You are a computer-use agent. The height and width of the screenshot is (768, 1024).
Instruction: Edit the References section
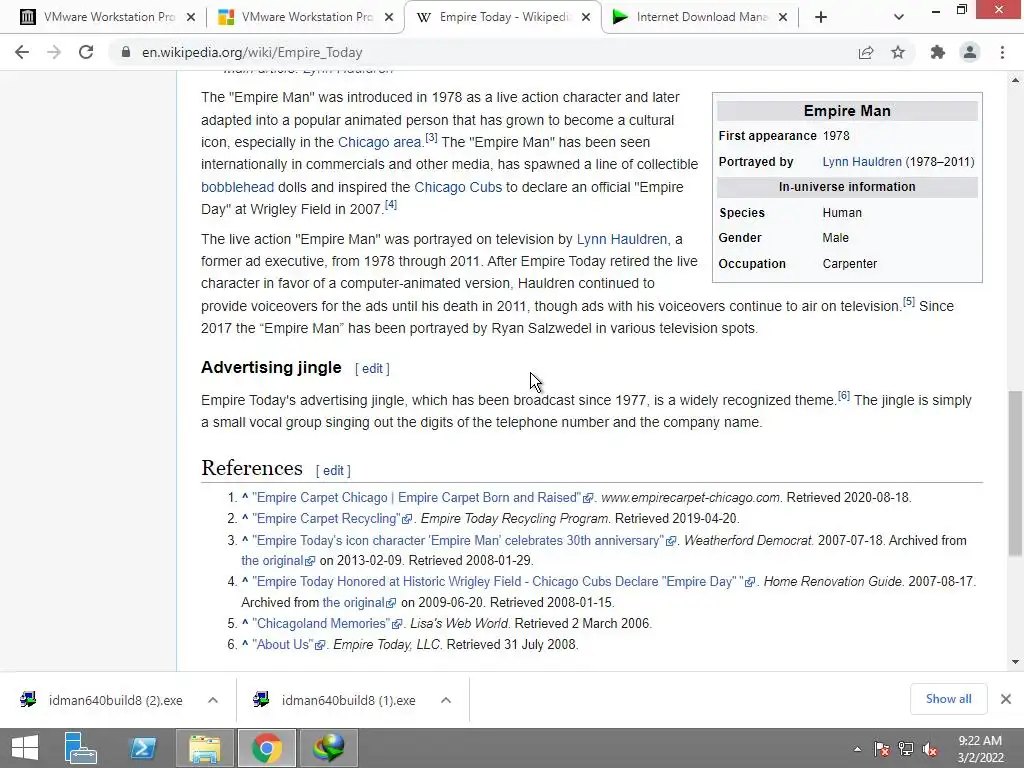click(x=333, y=470)
